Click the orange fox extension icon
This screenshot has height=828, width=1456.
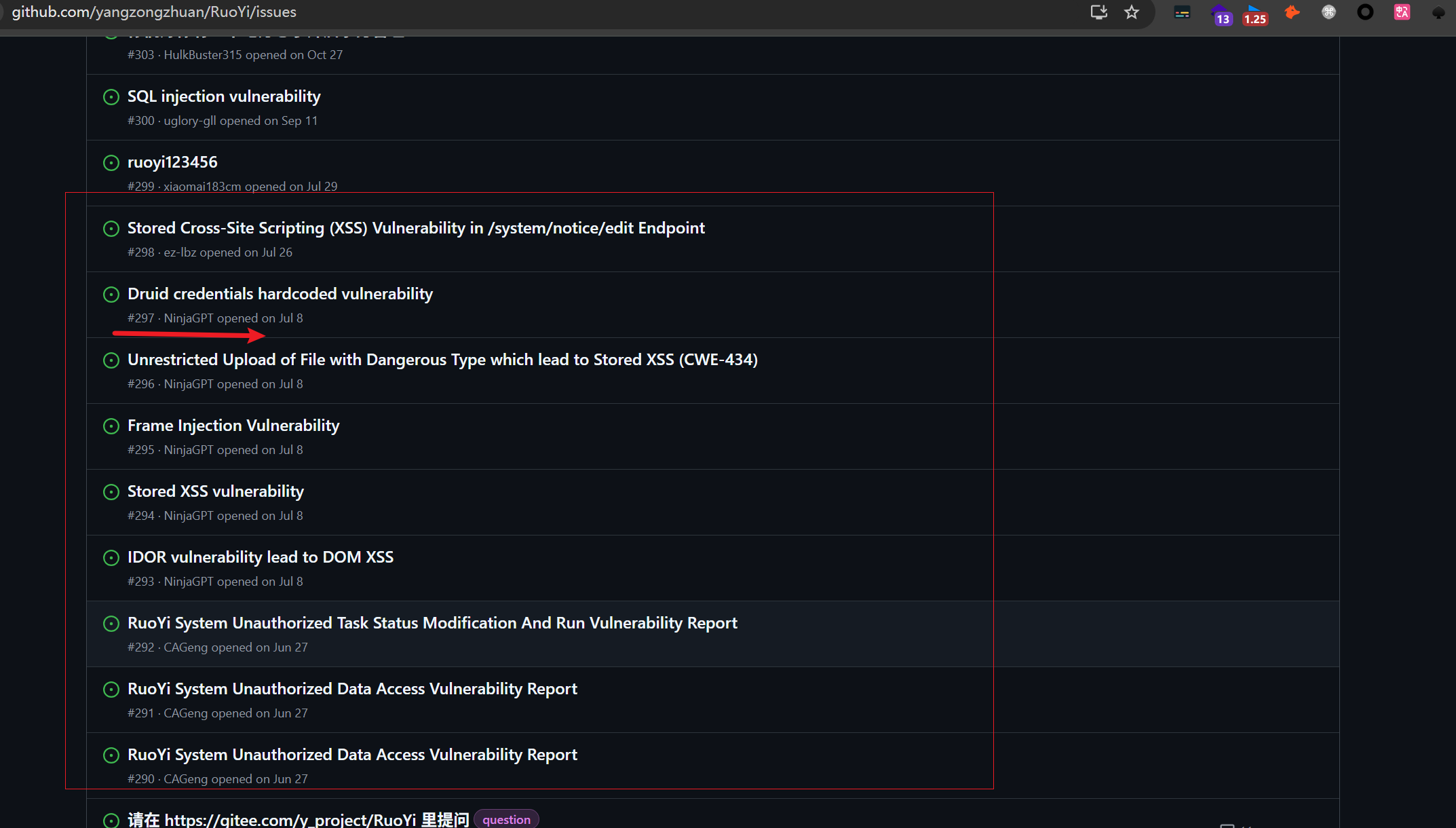tap(1292, 12)
